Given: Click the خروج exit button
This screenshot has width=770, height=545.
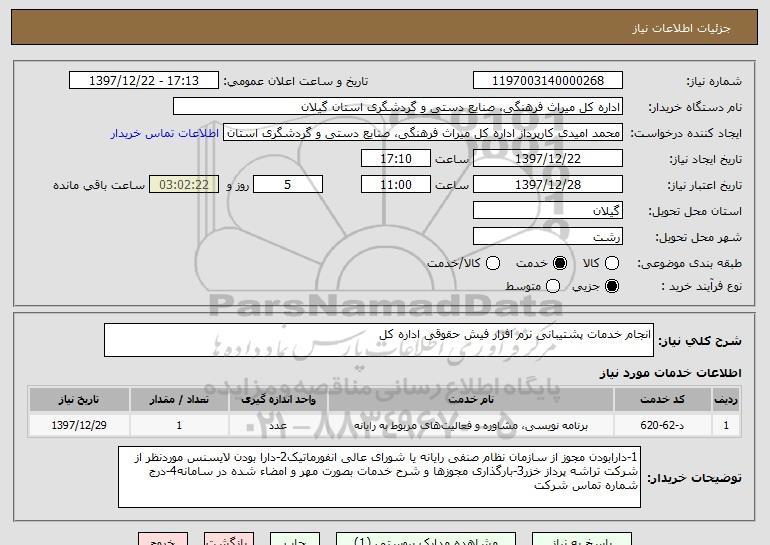Looking at the screenshot, I should coord(163,539).
